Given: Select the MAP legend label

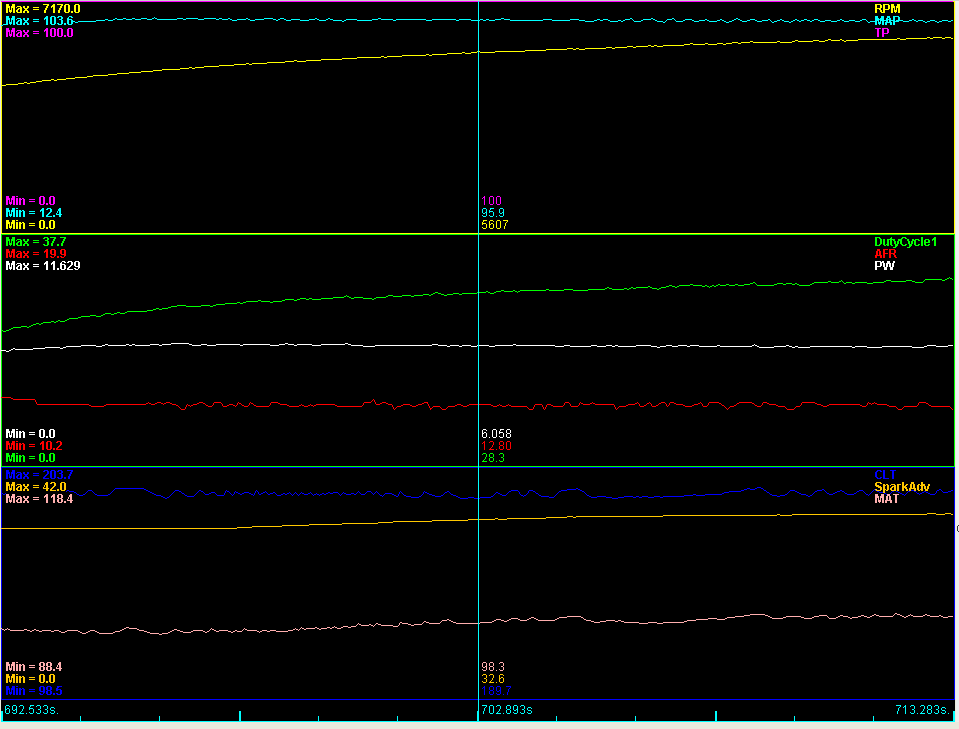Looking at the screenshot, I should [x=886, y=20].
